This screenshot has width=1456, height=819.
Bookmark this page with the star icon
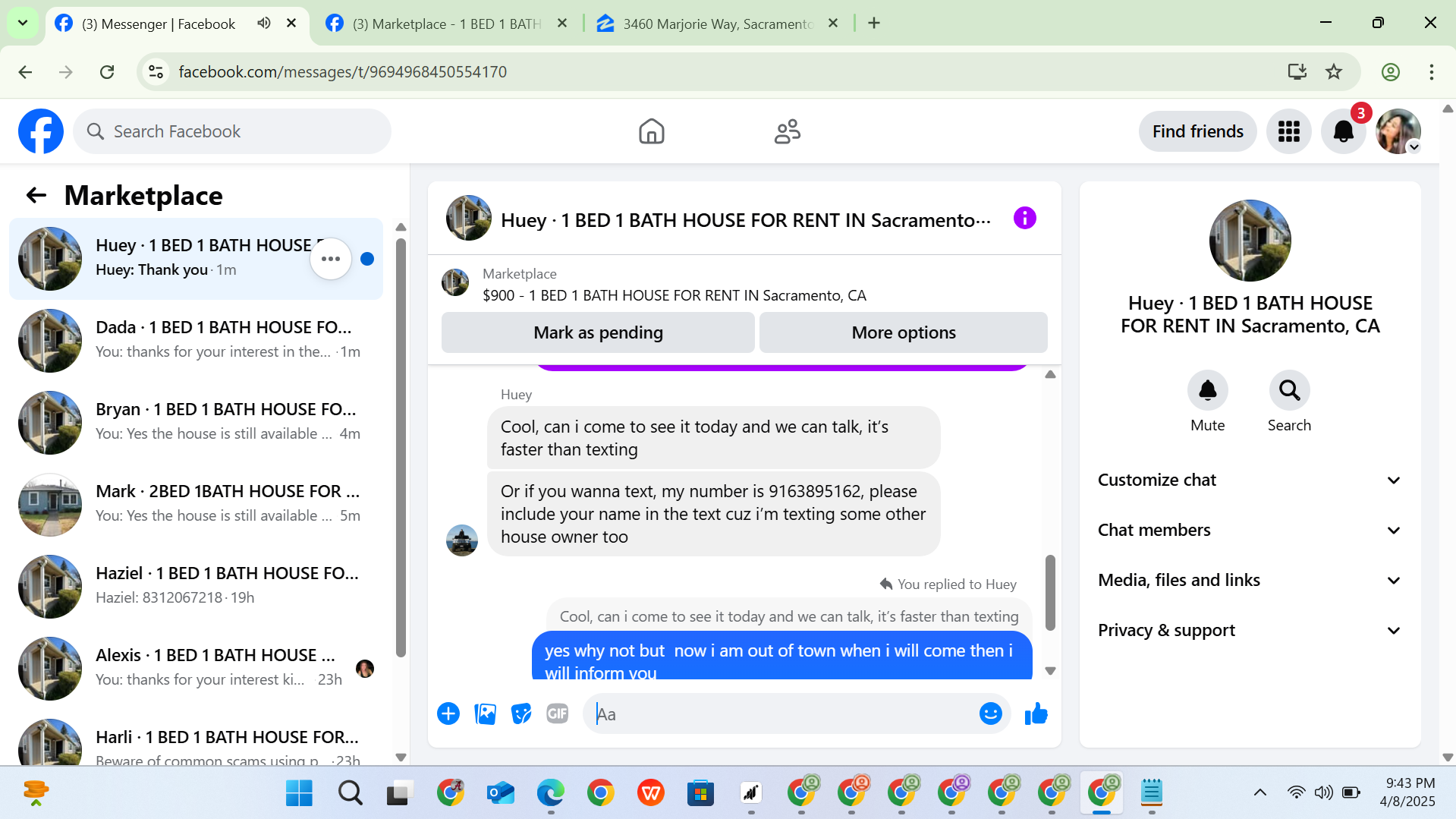[x=1334, y=72]
